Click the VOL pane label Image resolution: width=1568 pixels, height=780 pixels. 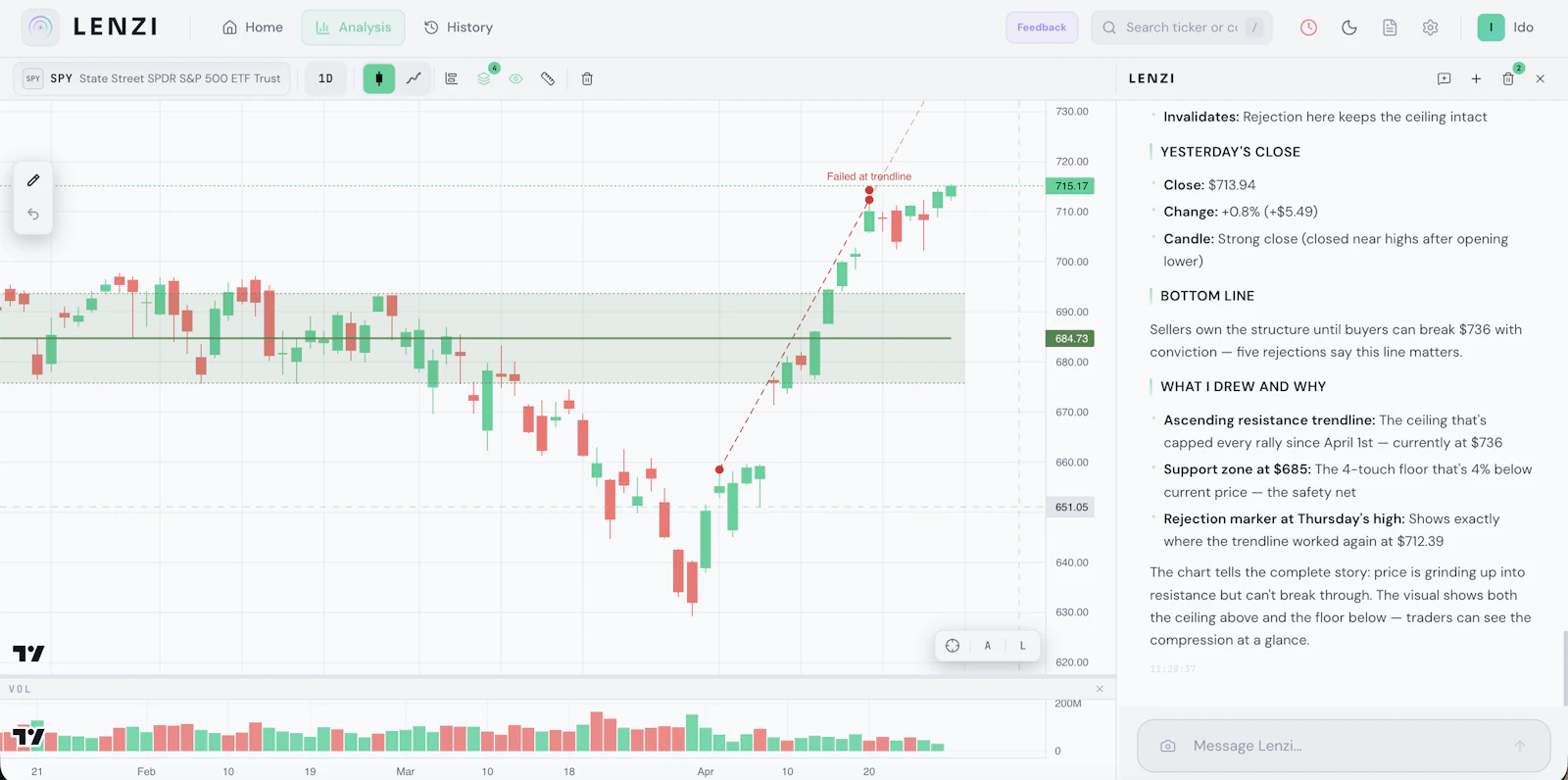[20, 689]
